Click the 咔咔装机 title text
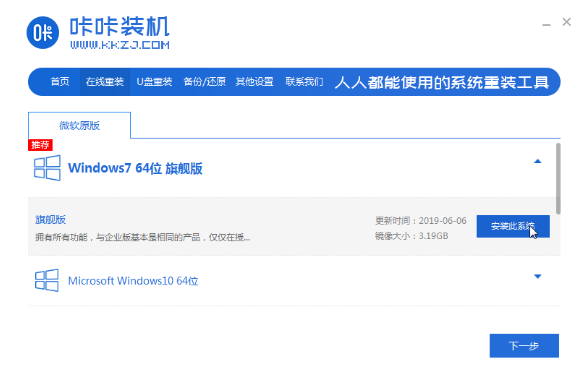581x372 pixels. pos(120,26)
